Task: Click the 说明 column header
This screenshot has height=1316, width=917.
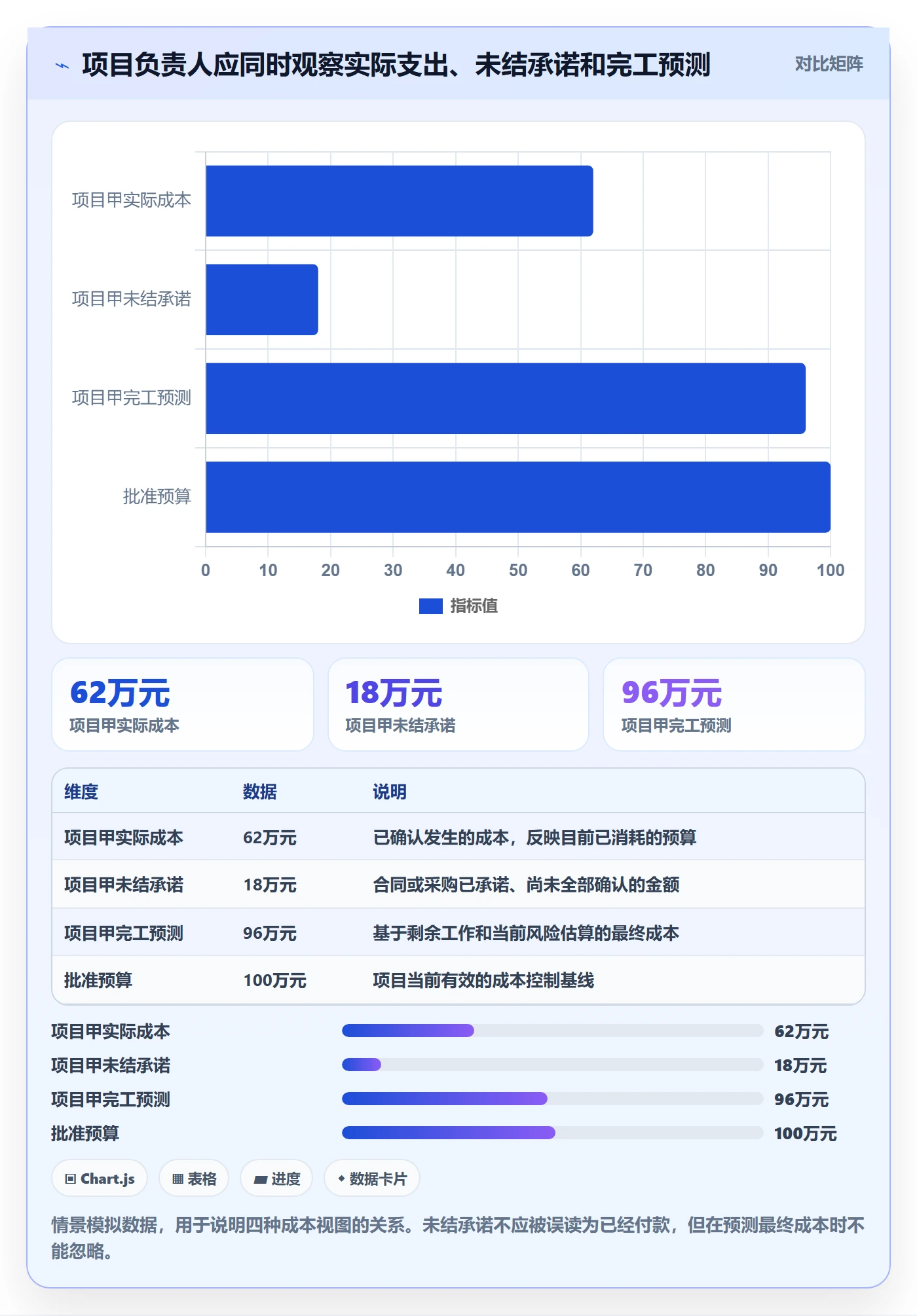Action: [x=390, y=792]
